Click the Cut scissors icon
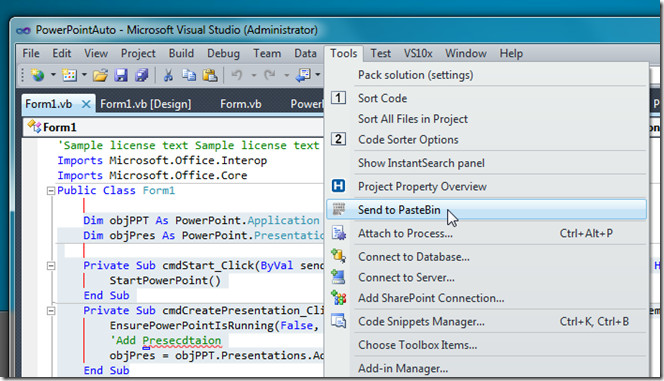This screenshot has width=664, height=381. coord(168,75)
